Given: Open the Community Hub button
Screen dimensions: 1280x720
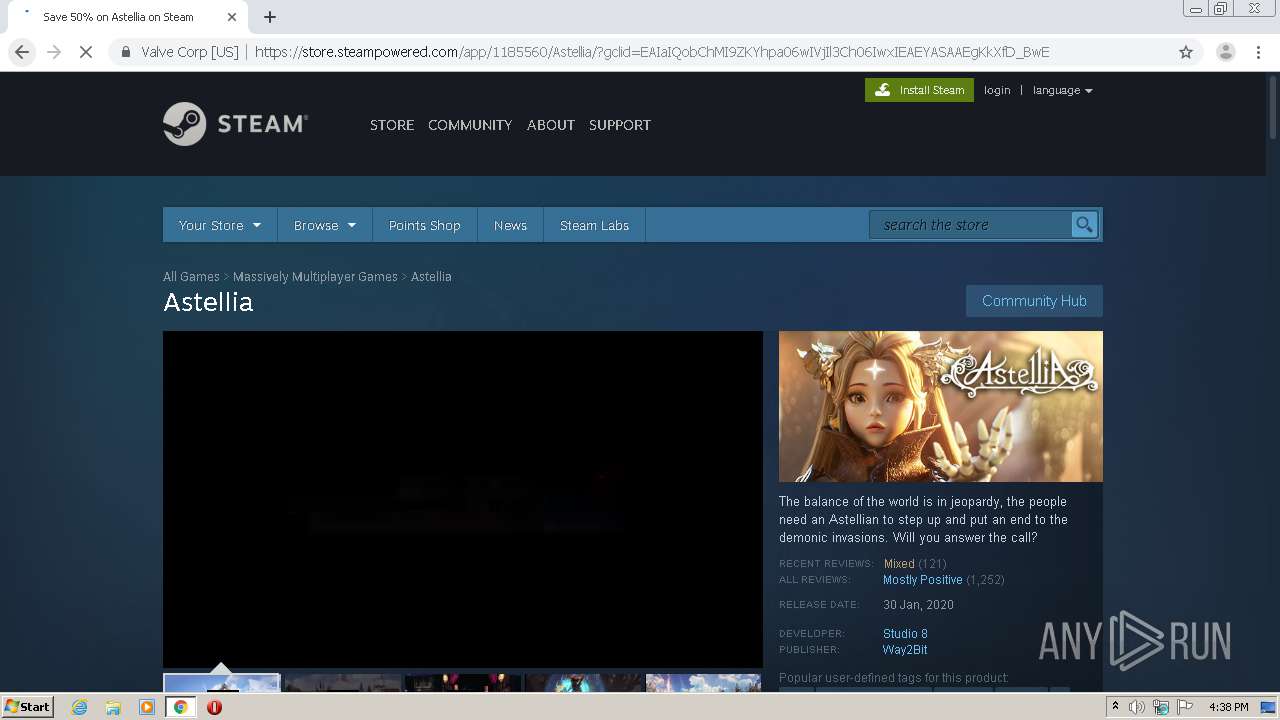Looking at the screenshot, I should (x=1034, y=301).
